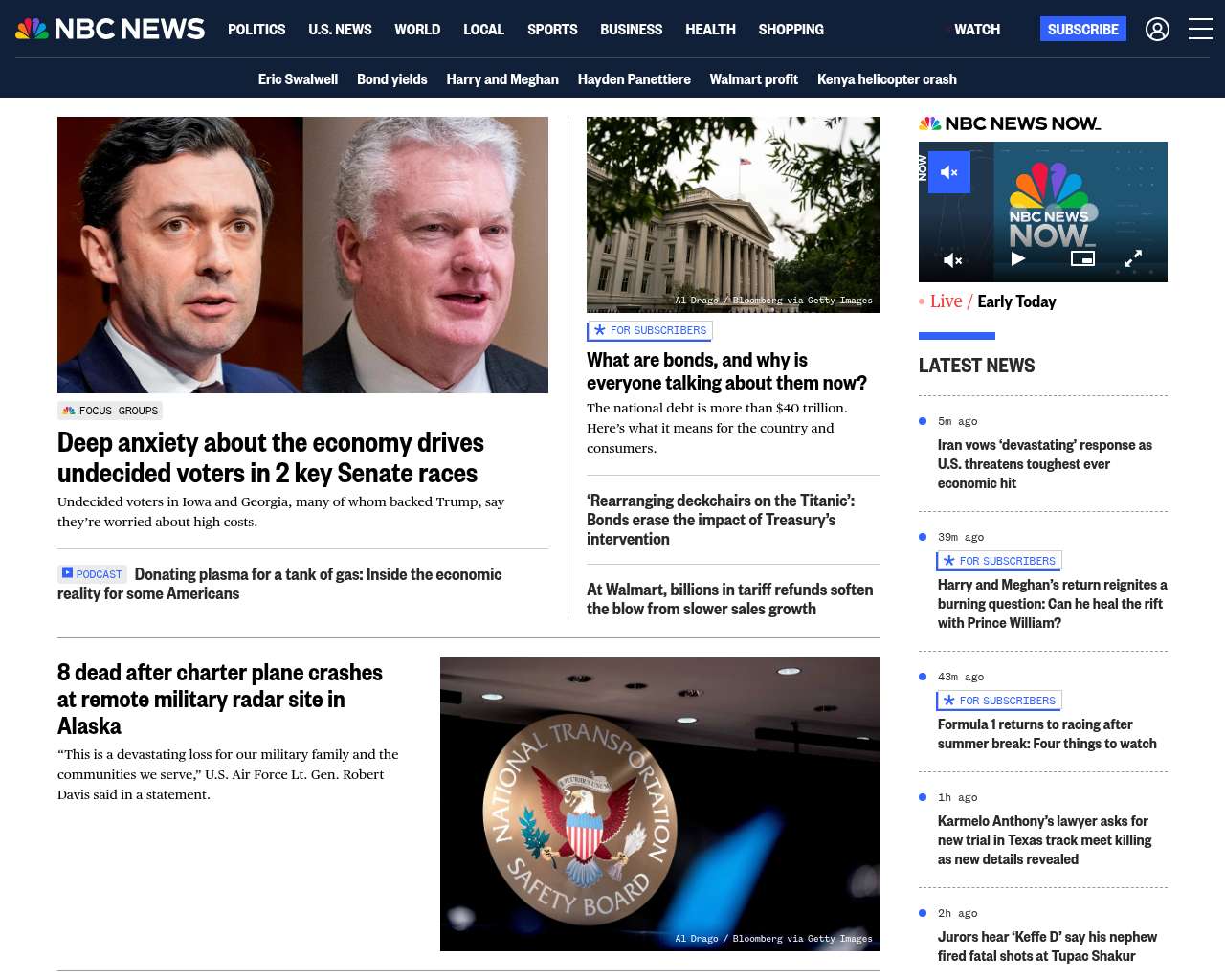Toggle mute in the video player controls
The width and height of the screenshot is (1225, 980).
(x=953, y=259)
